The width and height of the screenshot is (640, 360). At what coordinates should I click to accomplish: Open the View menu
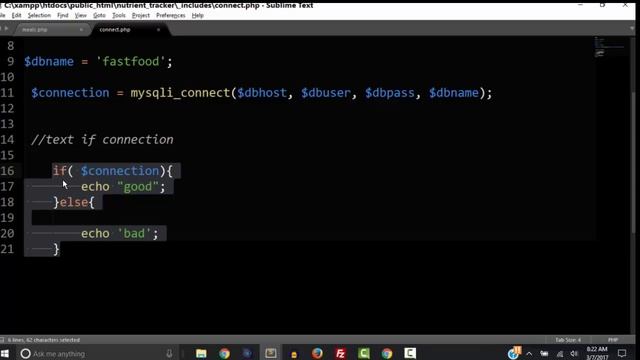click(80, 16)
